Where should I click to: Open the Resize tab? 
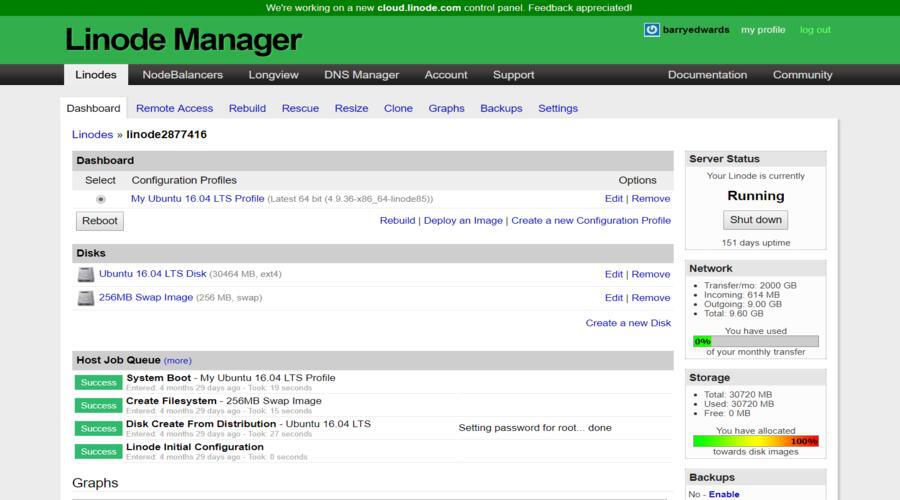pos(351,108)
